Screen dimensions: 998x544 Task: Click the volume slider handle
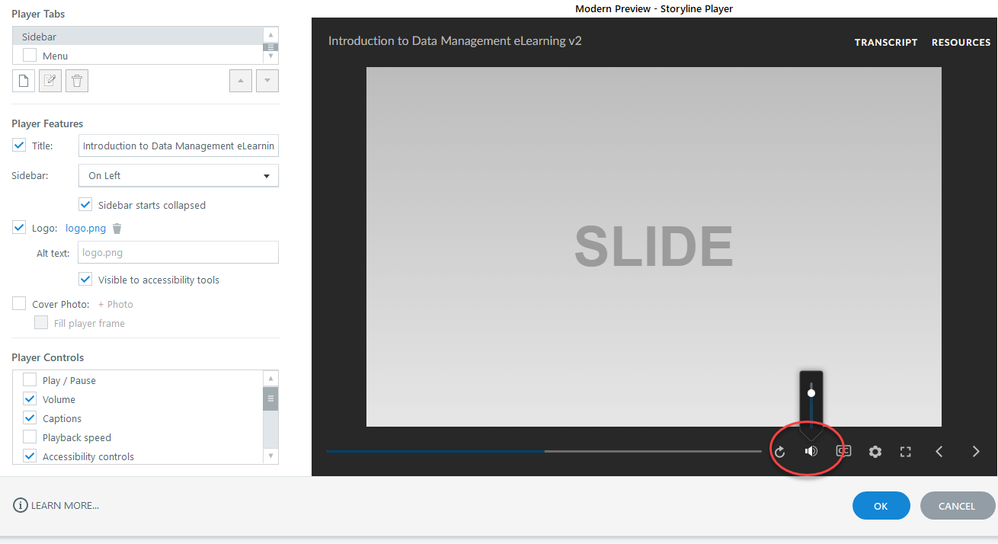[811, 393]
